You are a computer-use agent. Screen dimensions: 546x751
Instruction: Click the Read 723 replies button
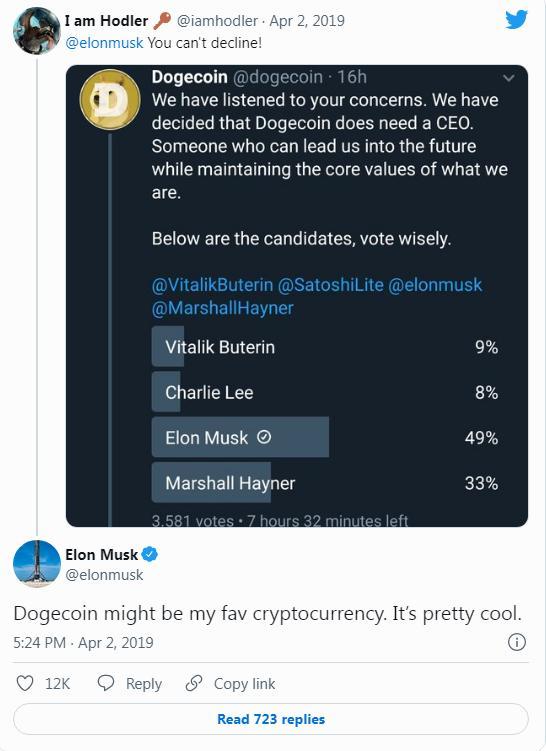pos(271,719)
